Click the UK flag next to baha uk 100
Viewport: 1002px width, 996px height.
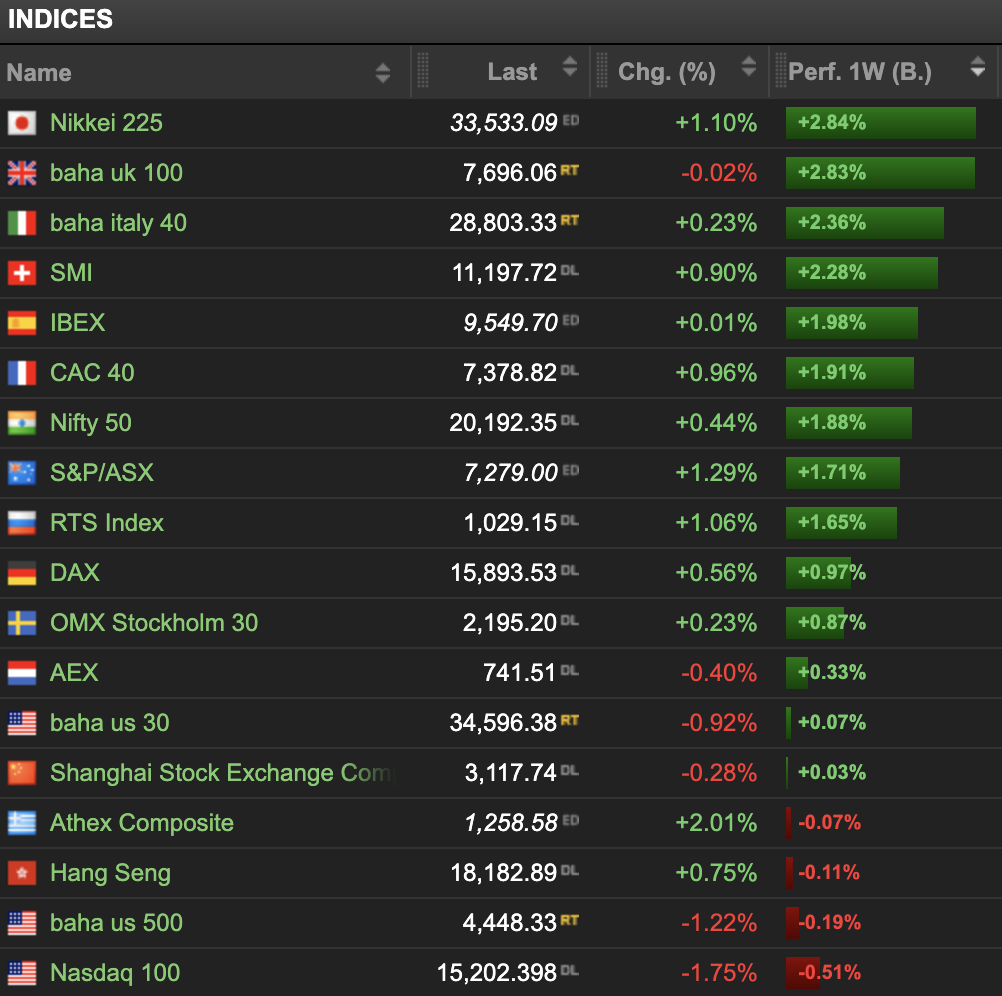click(x=22, y=173)
